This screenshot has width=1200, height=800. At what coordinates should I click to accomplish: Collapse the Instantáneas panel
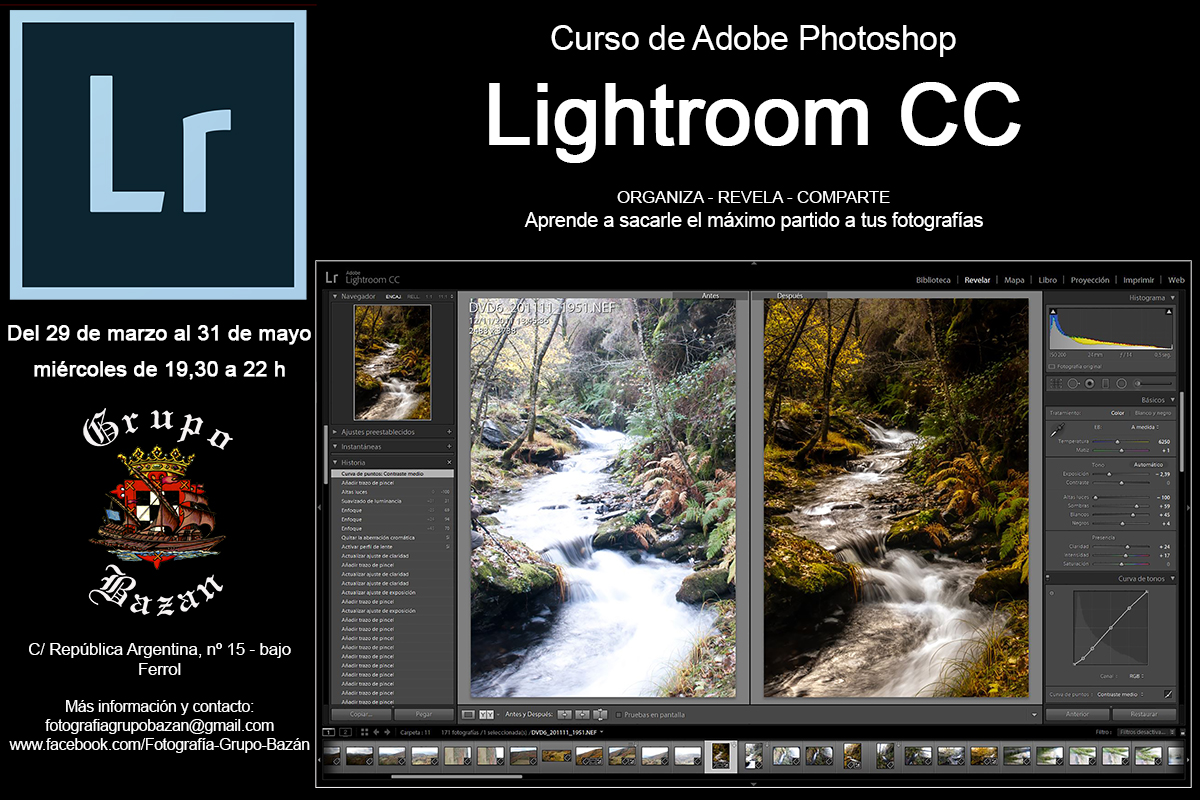(x=335, y=446)
